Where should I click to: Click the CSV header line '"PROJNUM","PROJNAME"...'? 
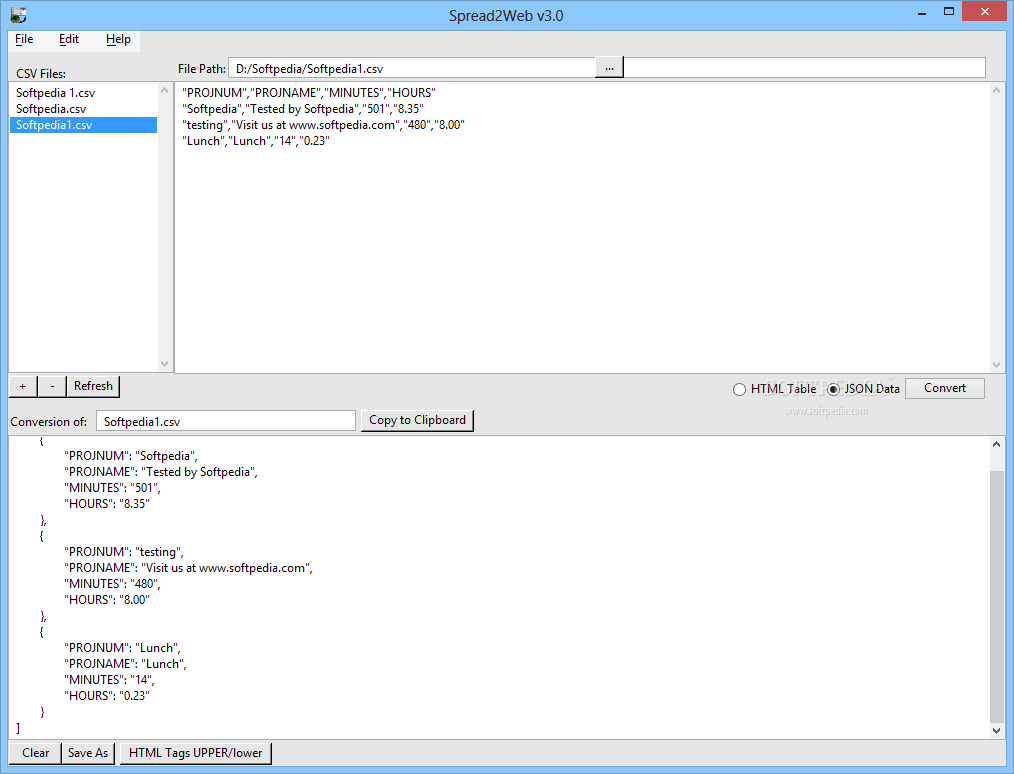(309, 93)
